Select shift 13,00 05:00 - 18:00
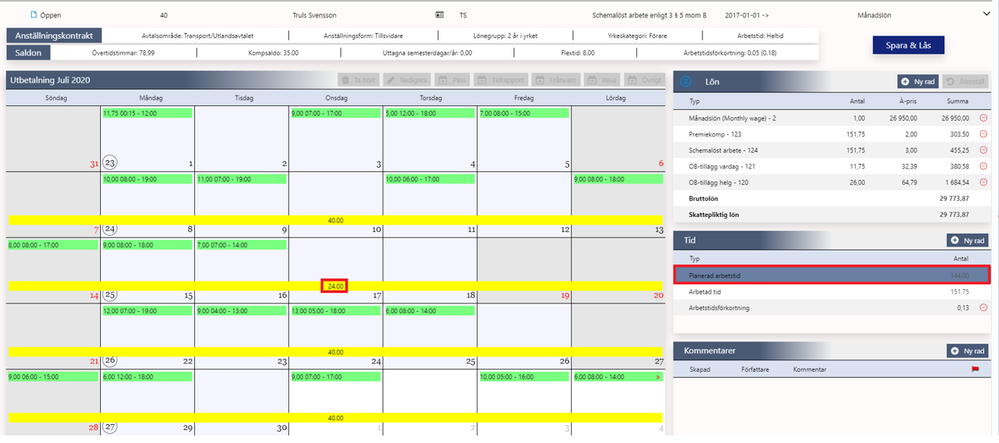Image resolution: width=999 pixels, height=443 pixels. 336,311
